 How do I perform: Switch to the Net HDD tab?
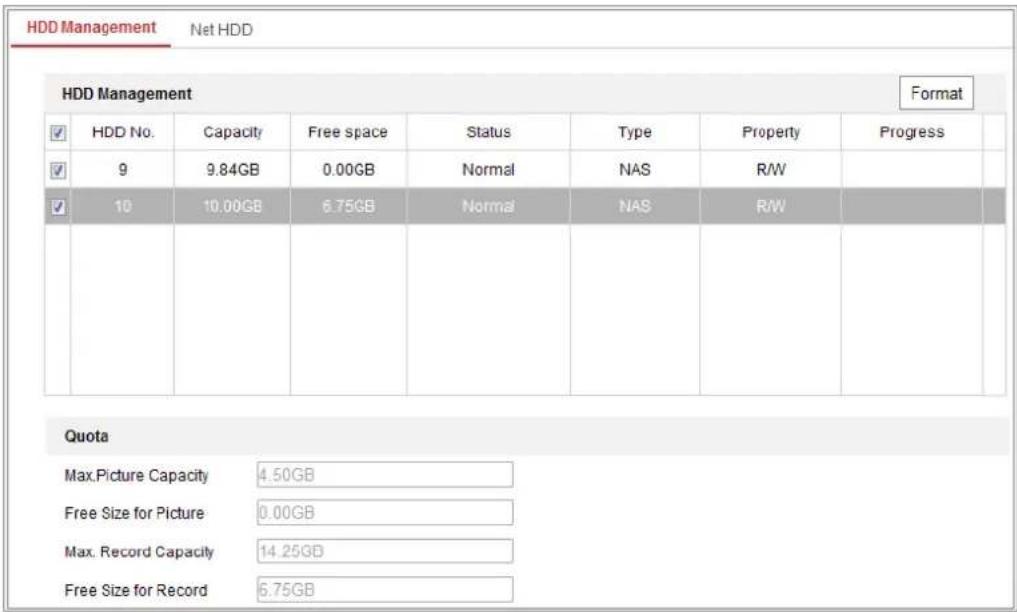coord(221,30)
